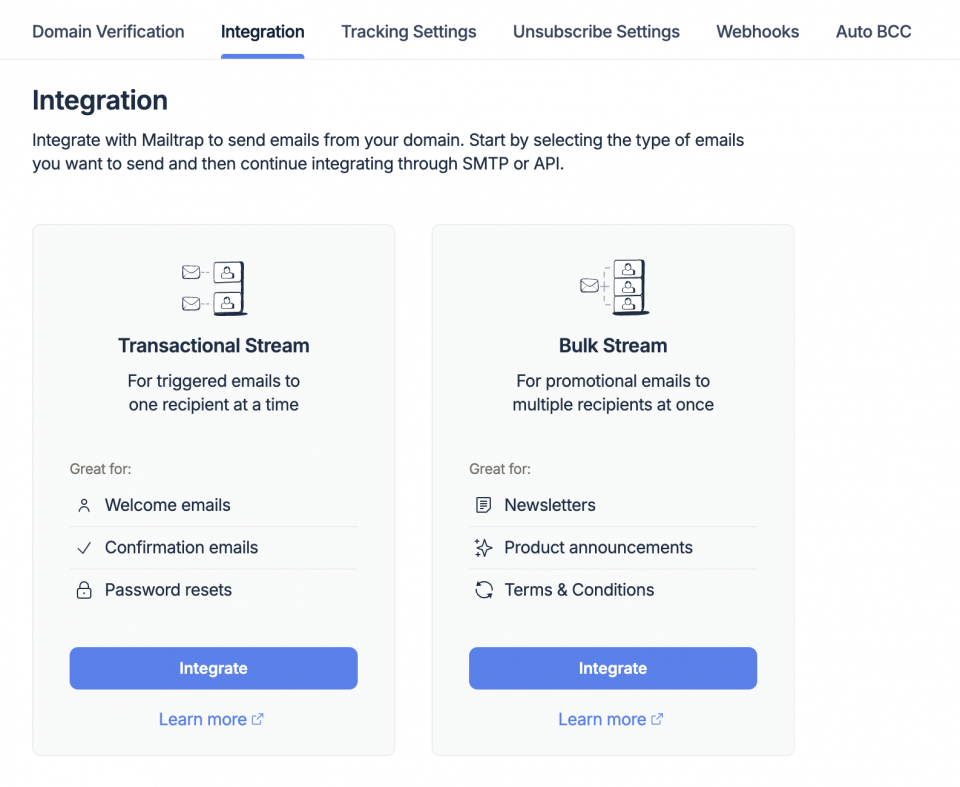Open the Webhooks tab
960x787 pixels.
coord(757,31)
